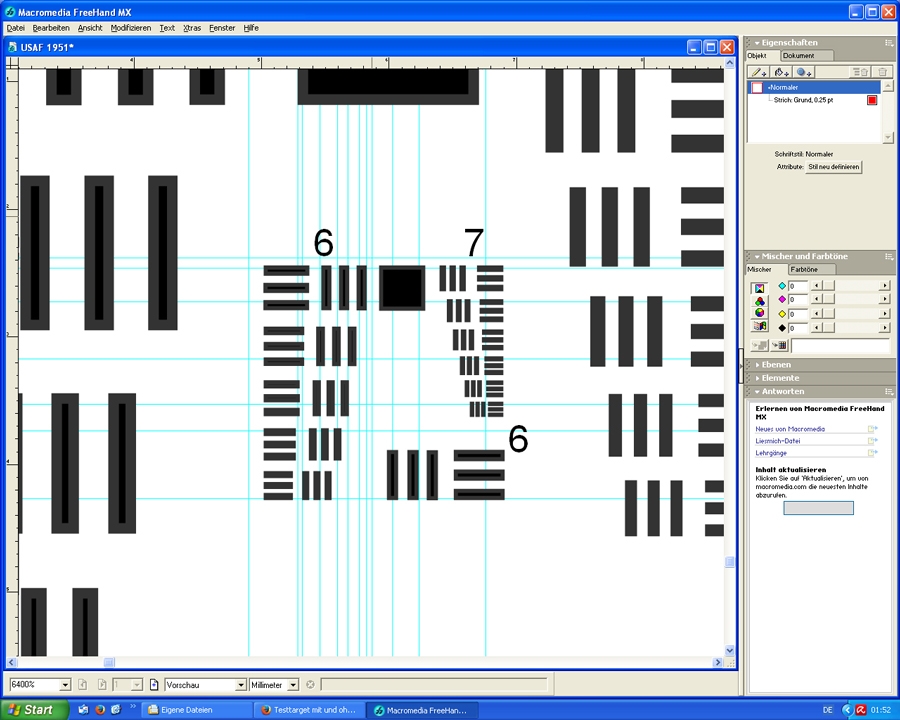Open the Liesmich-Datei link

778,441
